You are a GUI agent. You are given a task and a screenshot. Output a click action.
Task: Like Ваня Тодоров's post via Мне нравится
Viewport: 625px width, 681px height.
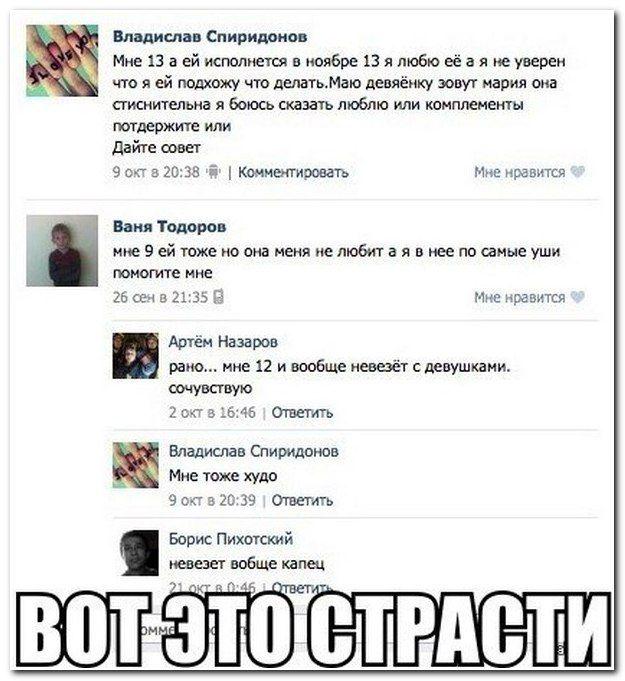pyautogui.click(x=519, y=298)
